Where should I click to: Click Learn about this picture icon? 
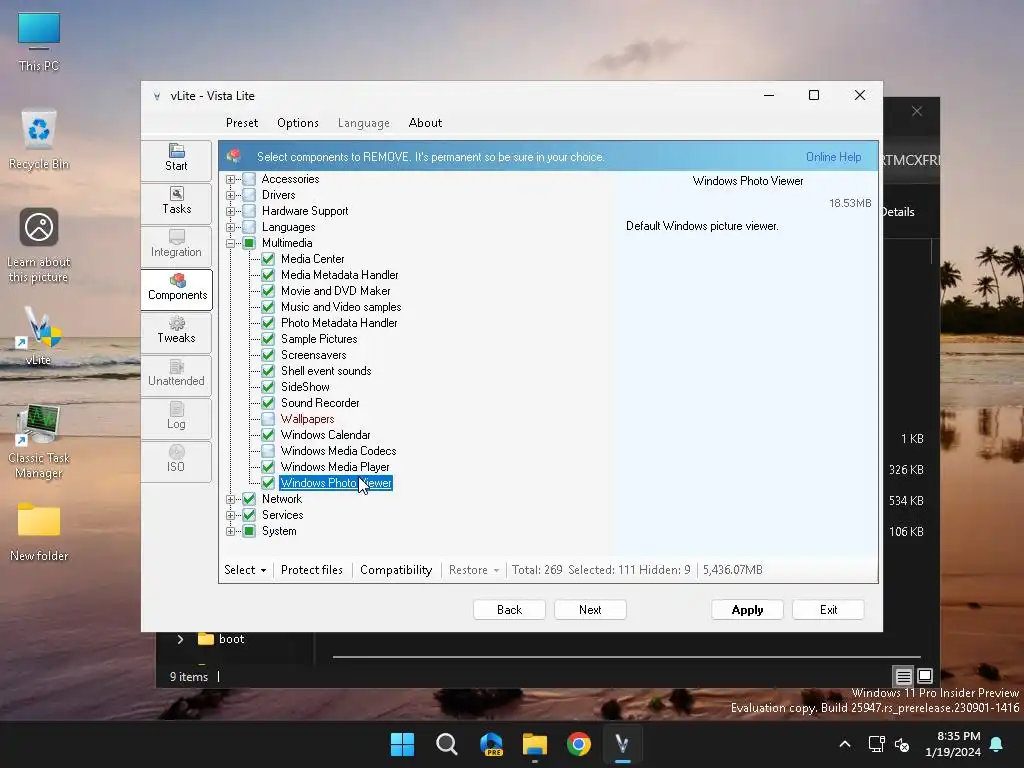[39, 246]
